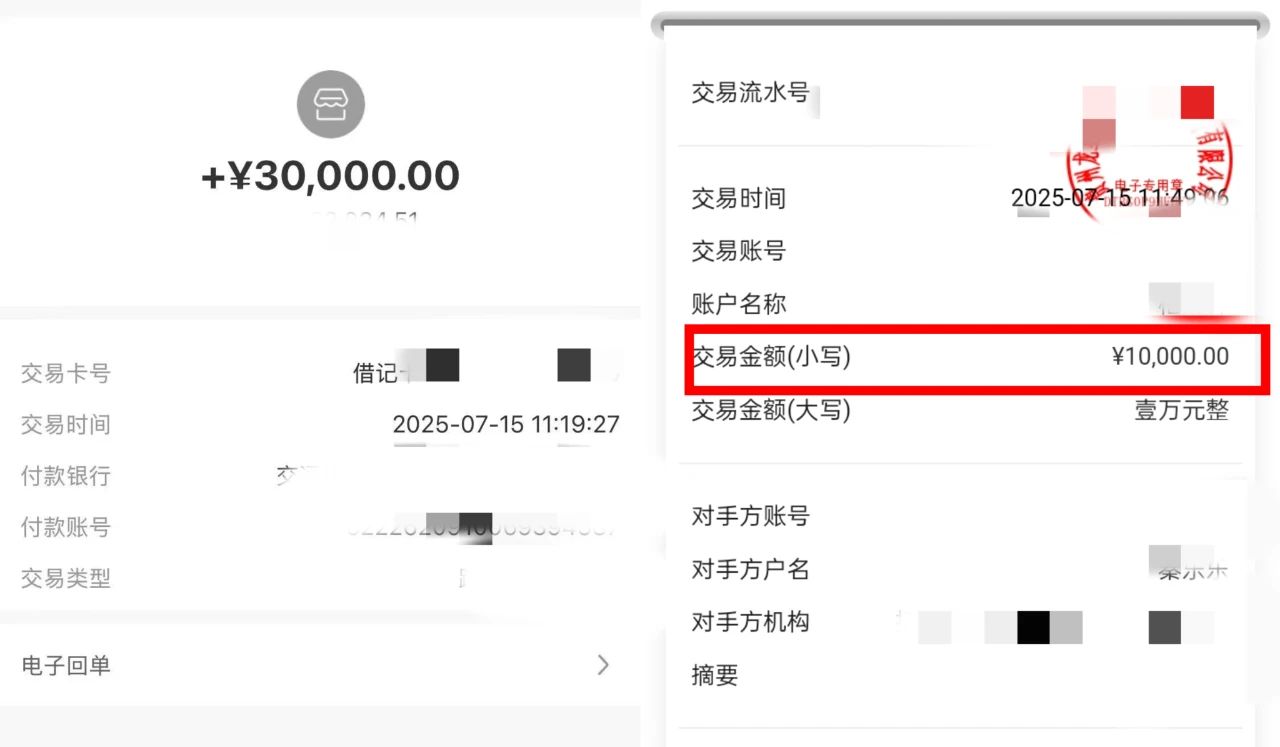This screenshot has width=1280, height=747.
Task: Click the 交易卡号 label
Action: pyautogui.click(x=66, y=374)
